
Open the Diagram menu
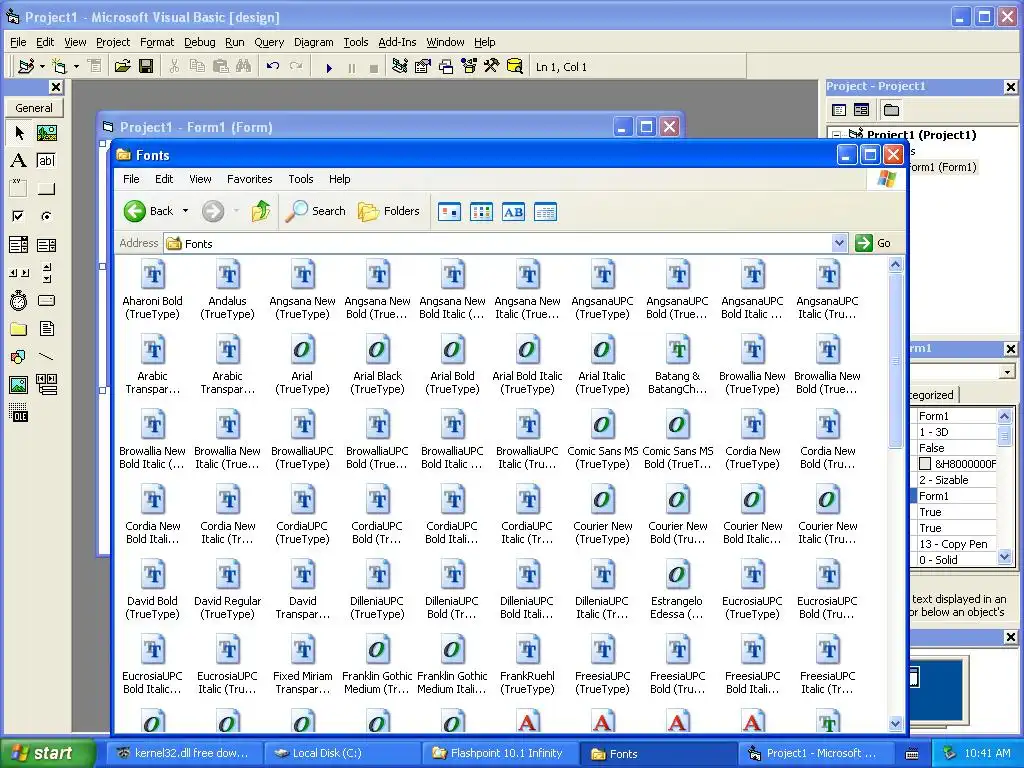313,42
